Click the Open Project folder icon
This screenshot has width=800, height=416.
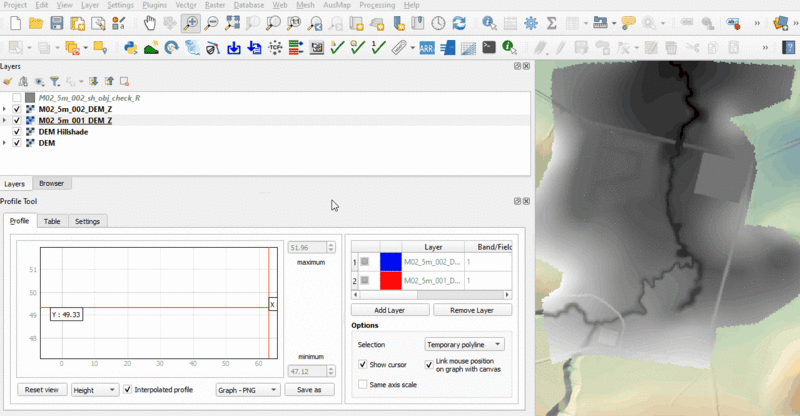[34, 22]
